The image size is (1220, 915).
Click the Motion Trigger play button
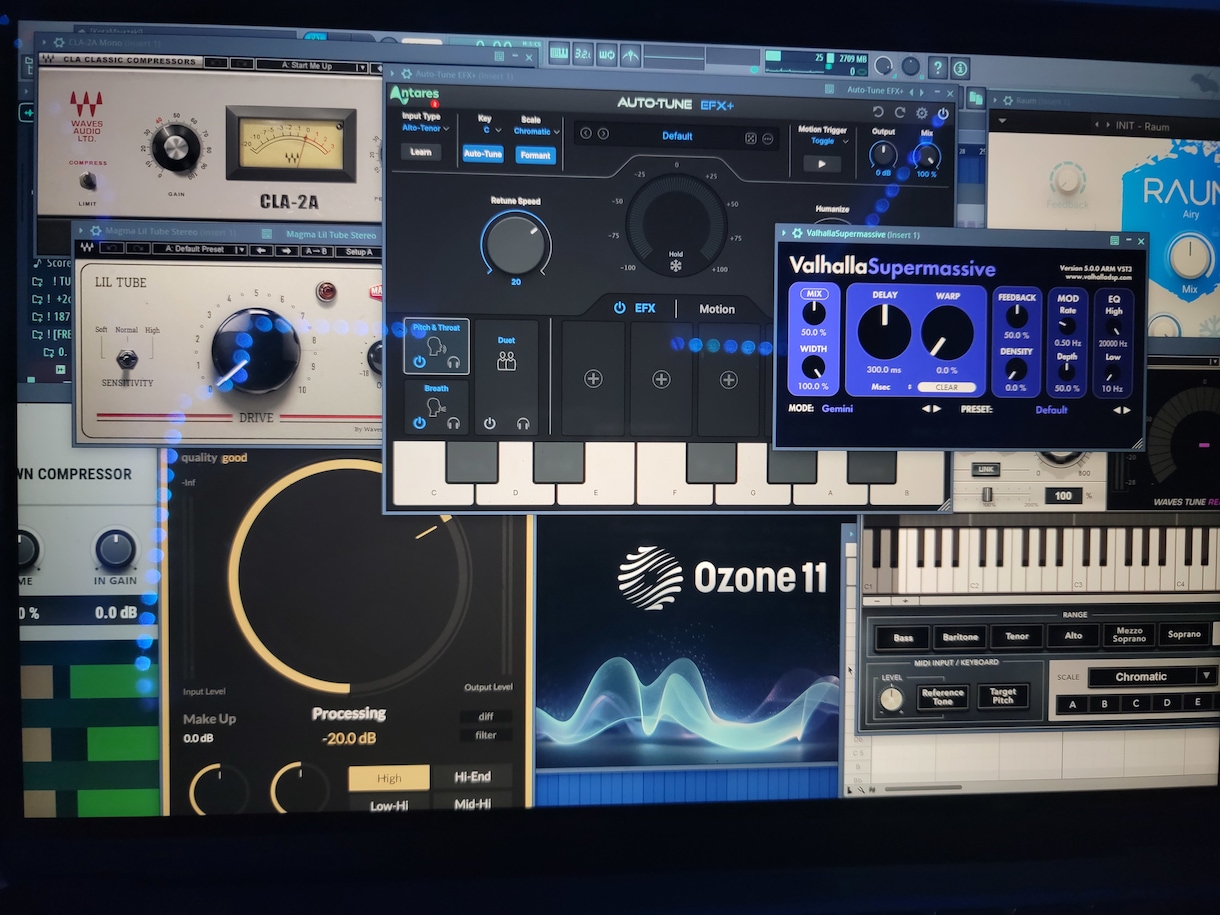tap(822, 163)
